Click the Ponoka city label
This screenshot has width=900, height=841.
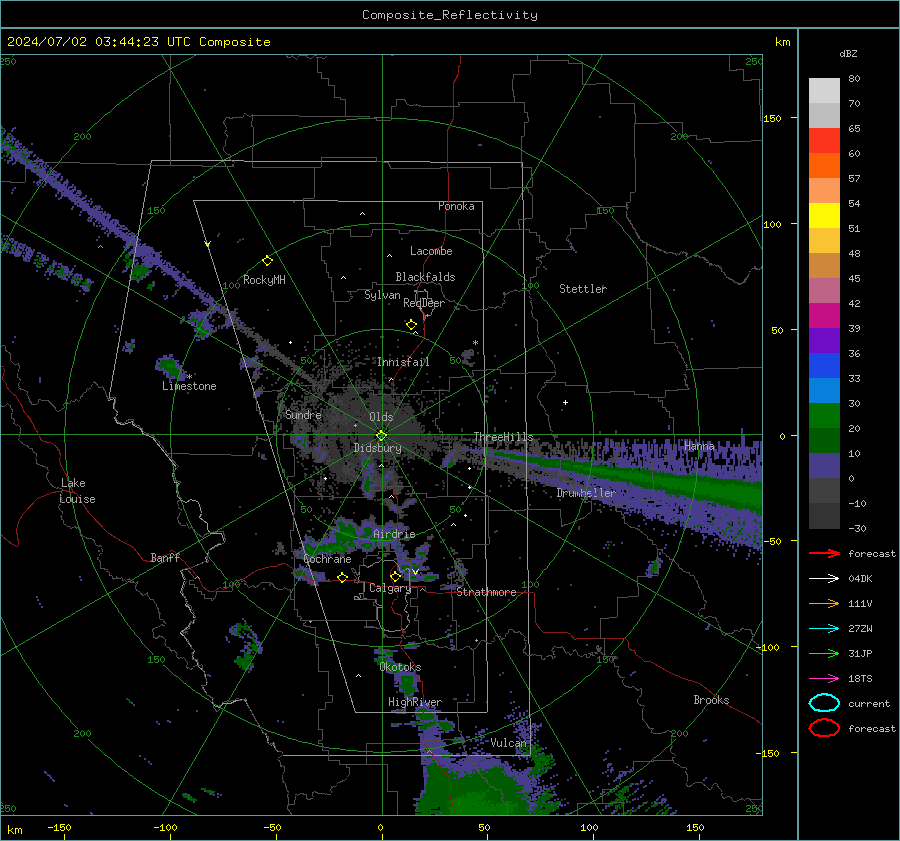coord(456,206)
